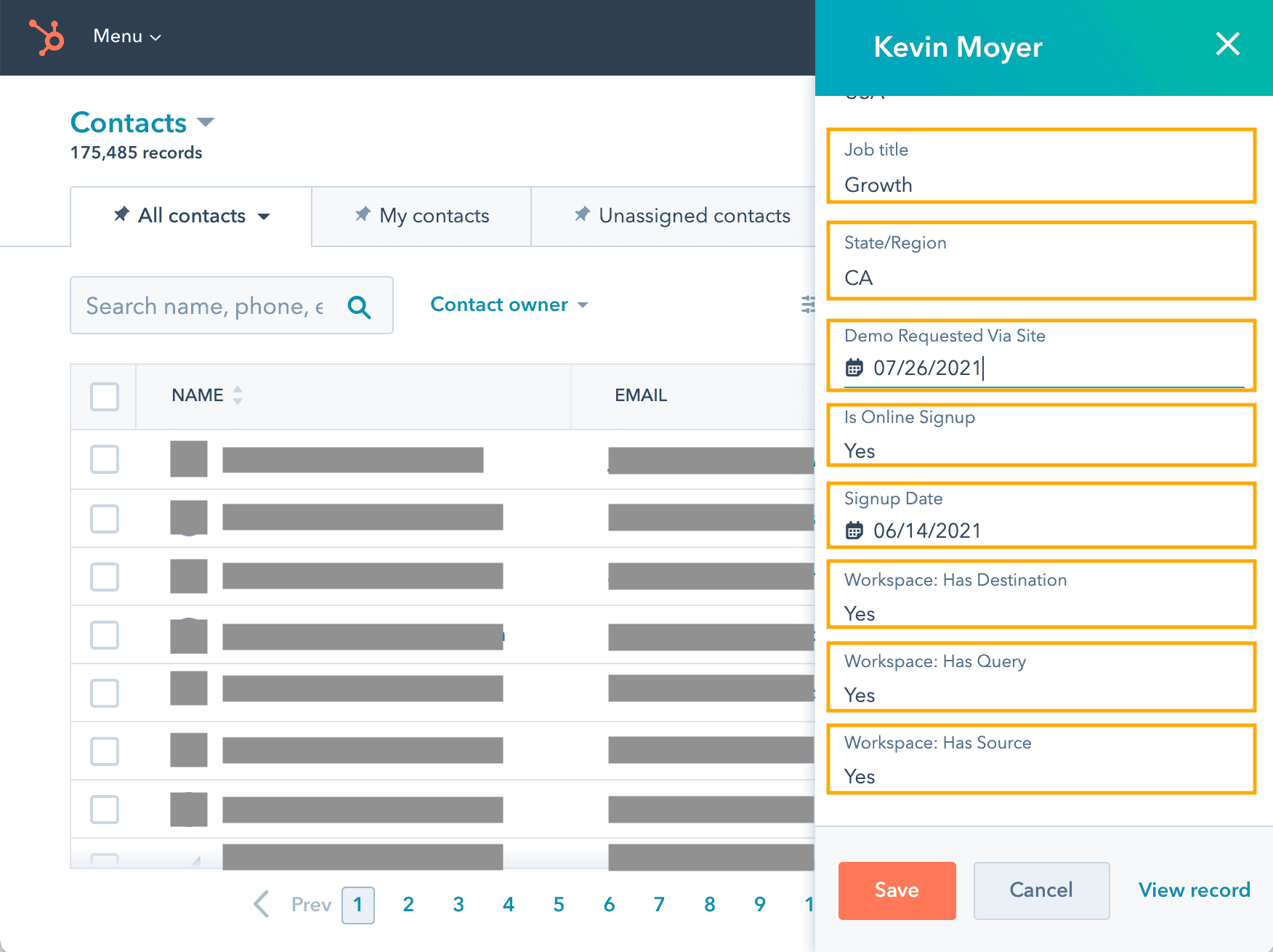Go to page 2 of contacts
The height and width of the screenshot is (952, 1273).
[408, 904]
